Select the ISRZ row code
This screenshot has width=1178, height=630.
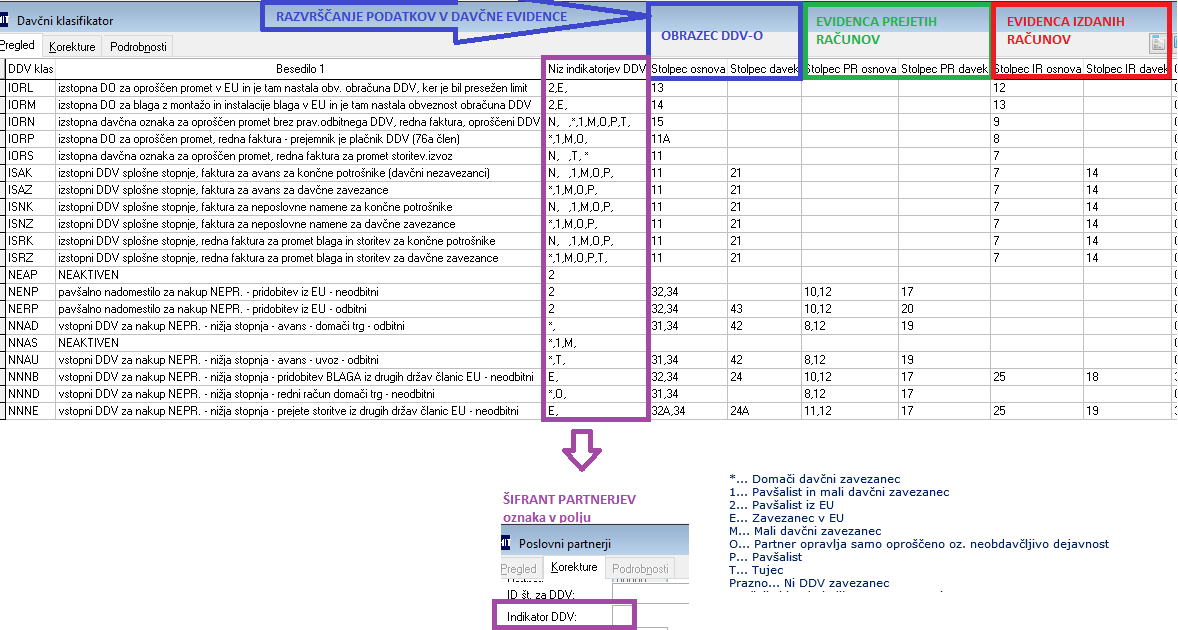click(x=20, y=258)
